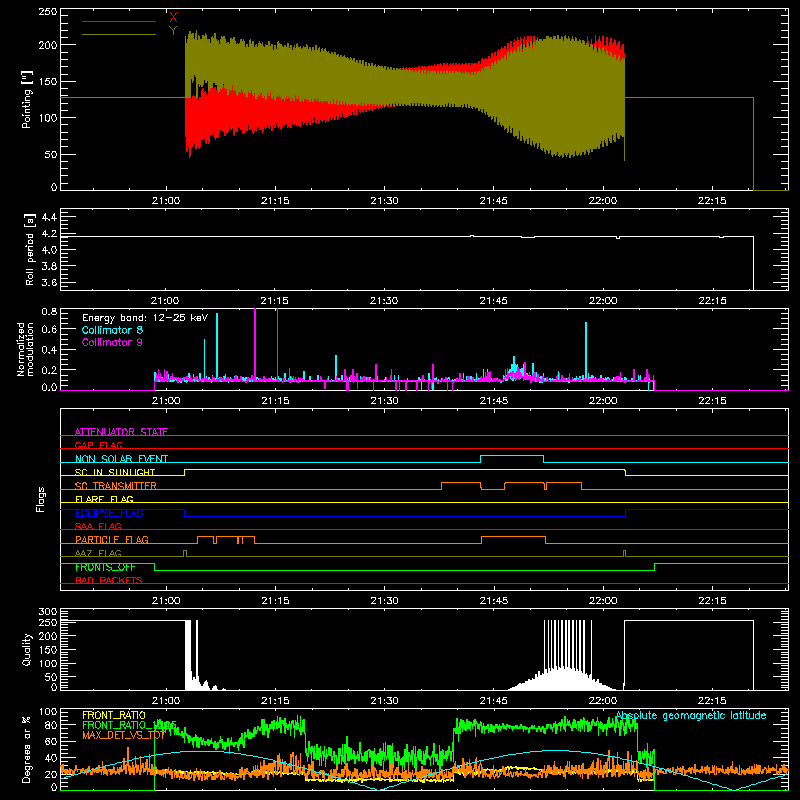The image size is (800, 800).
Task: Click the FLARE_FLAG label
Action: pyautogui.click(x=104, y=499)
